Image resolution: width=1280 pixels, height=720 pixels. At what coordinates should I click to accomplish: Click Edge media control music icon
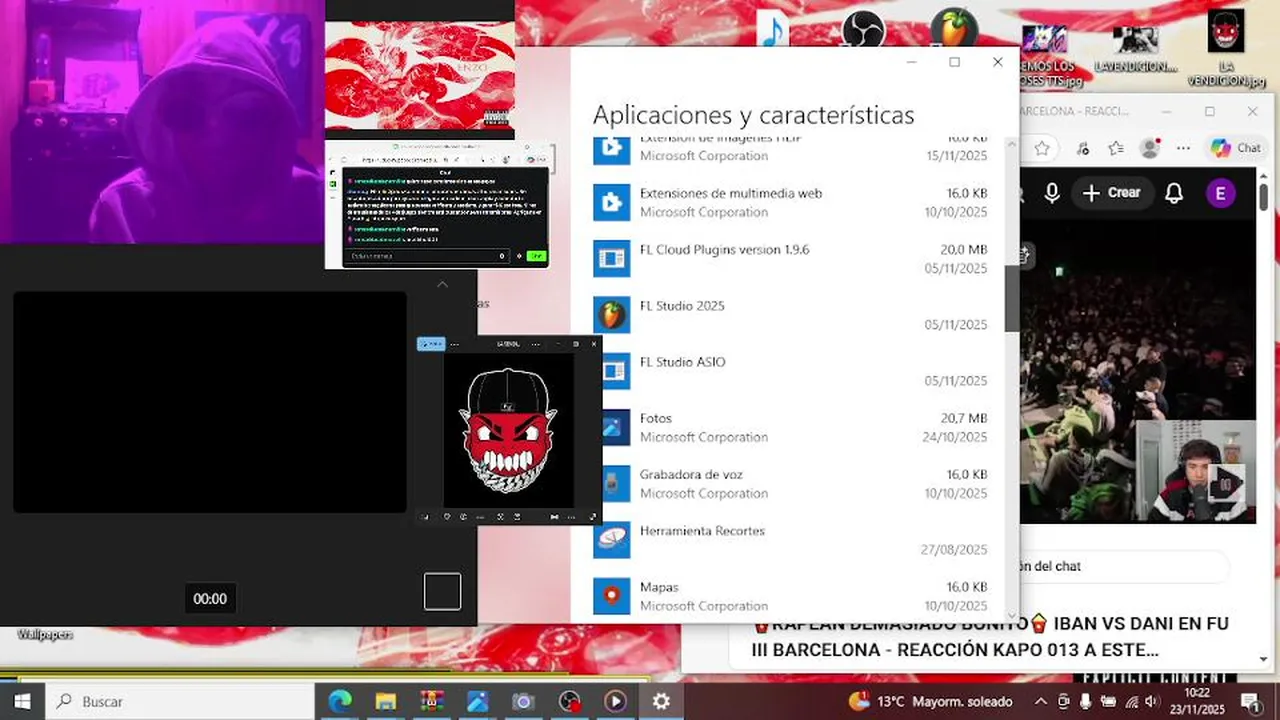1083,148
